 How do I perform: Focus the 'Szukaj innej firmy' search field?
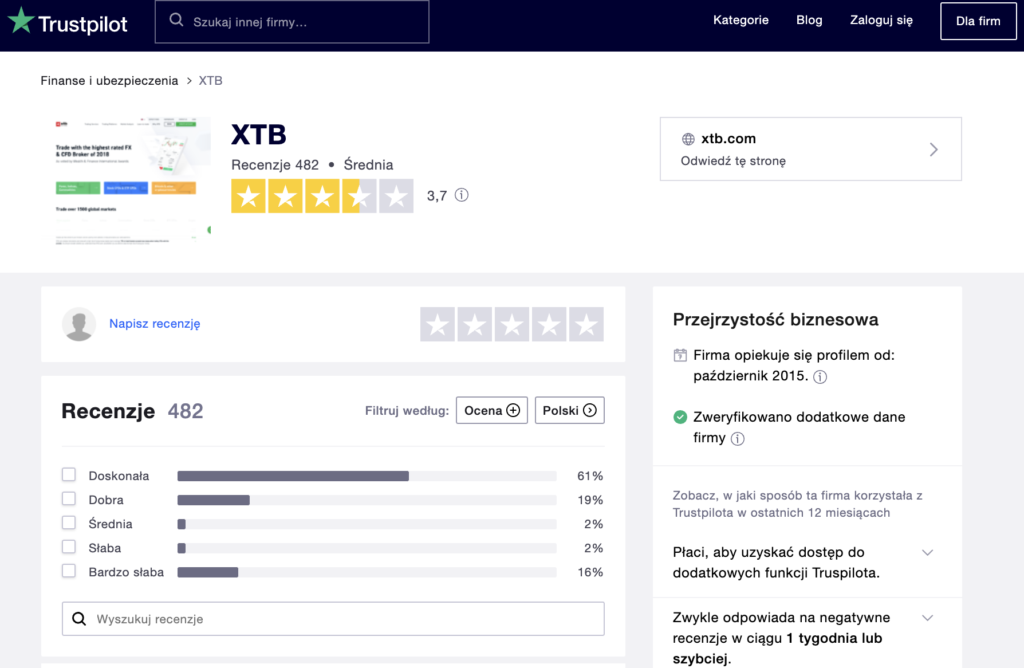click(x=292, y=22)
